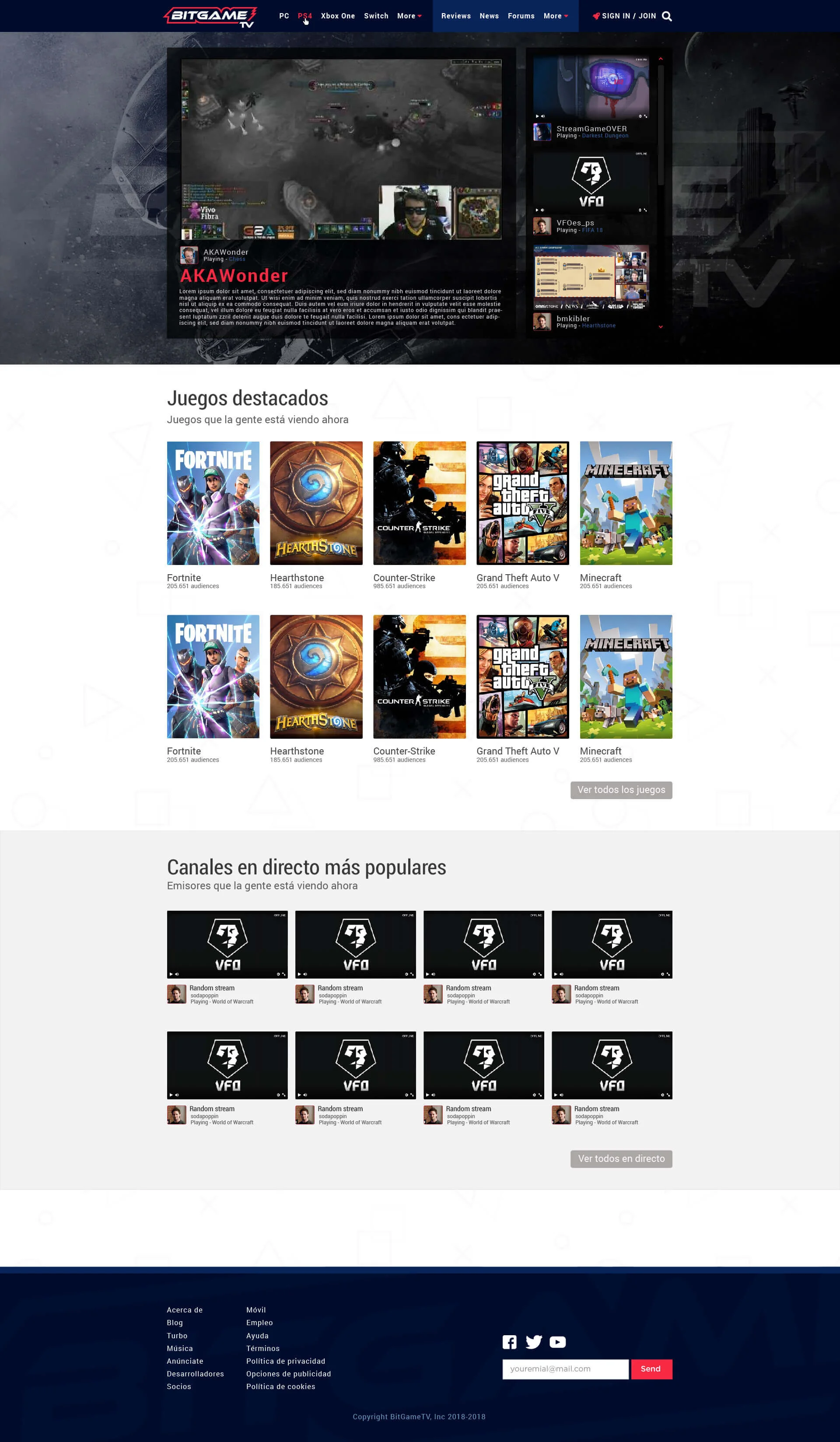This screenshot has width=840, height=1442.
Task: Open the YouTube channel from the footer
Action: point(557,1342)
